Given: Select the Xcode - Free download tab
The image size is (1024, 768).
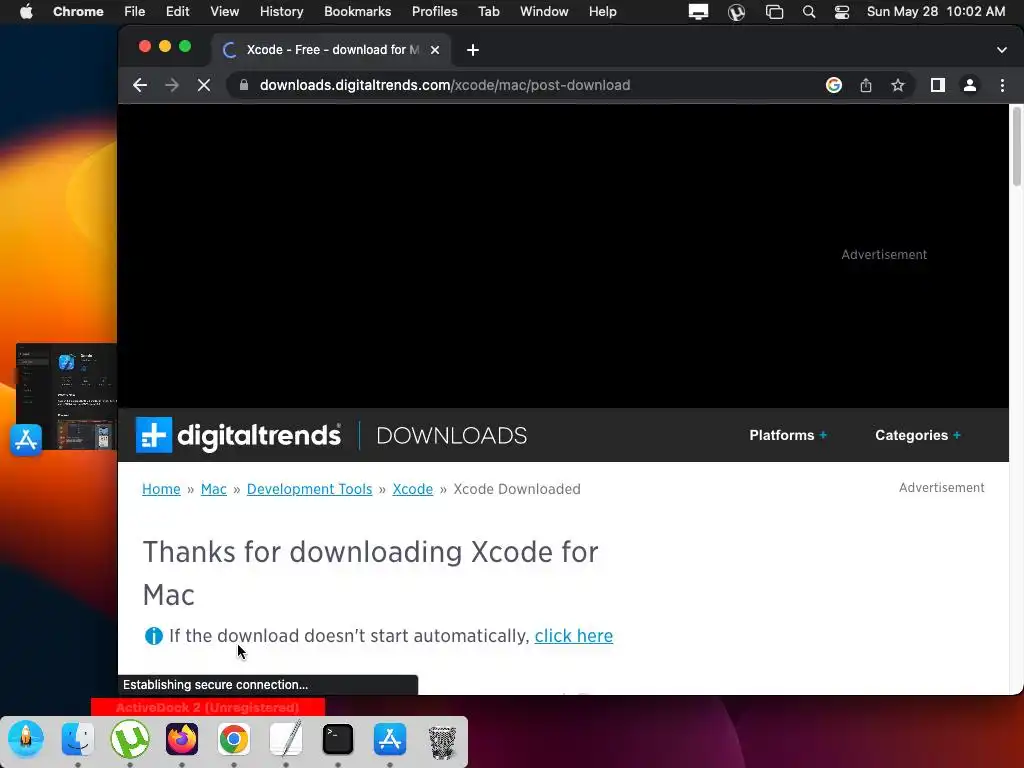Looking at the screenshot, I should [x=331, y=50].
